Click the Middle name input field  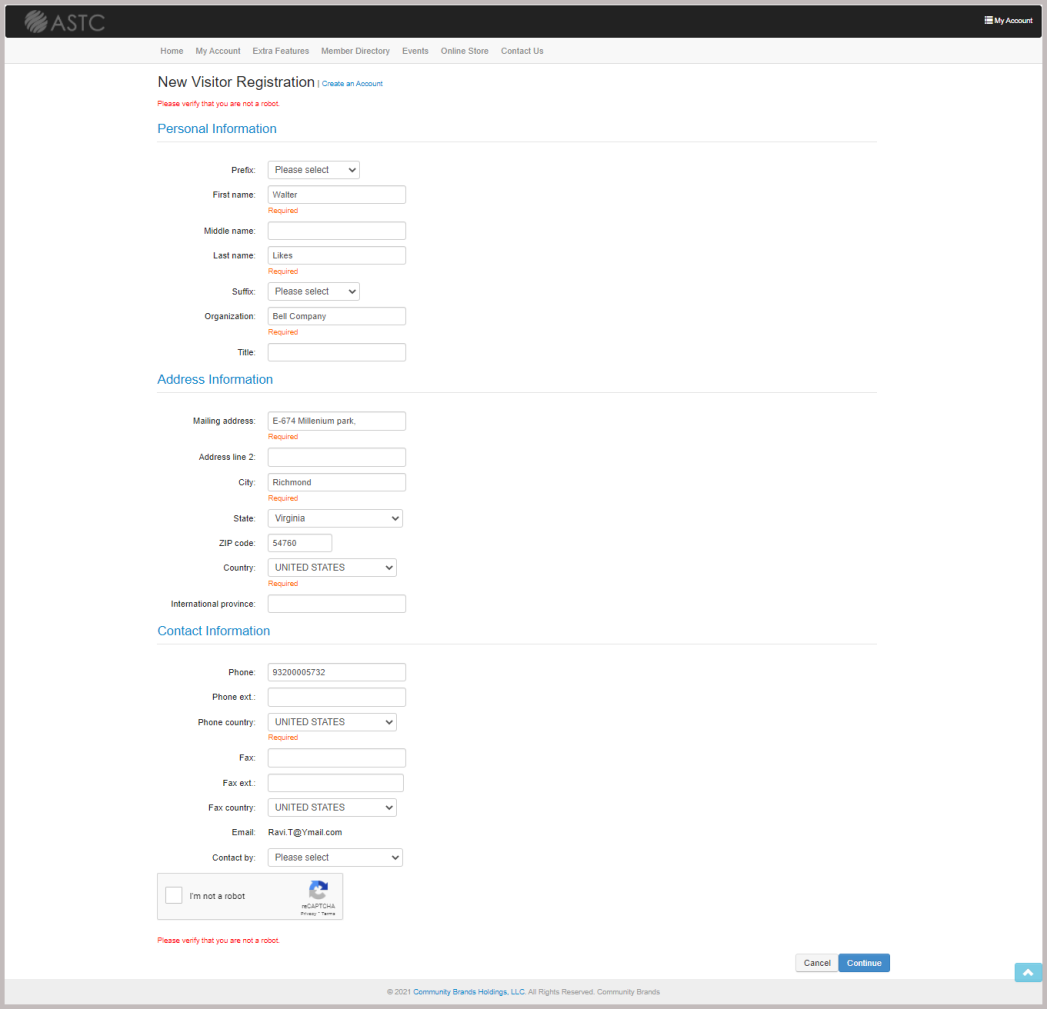pyautogui.click(x=336, y=230)
